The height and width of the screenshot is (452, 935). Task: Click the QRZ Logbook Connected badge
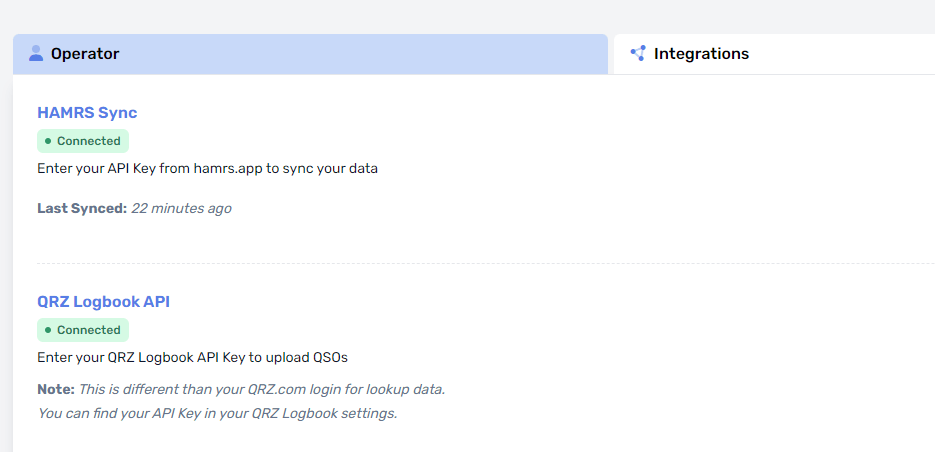[x=83, y=330]
